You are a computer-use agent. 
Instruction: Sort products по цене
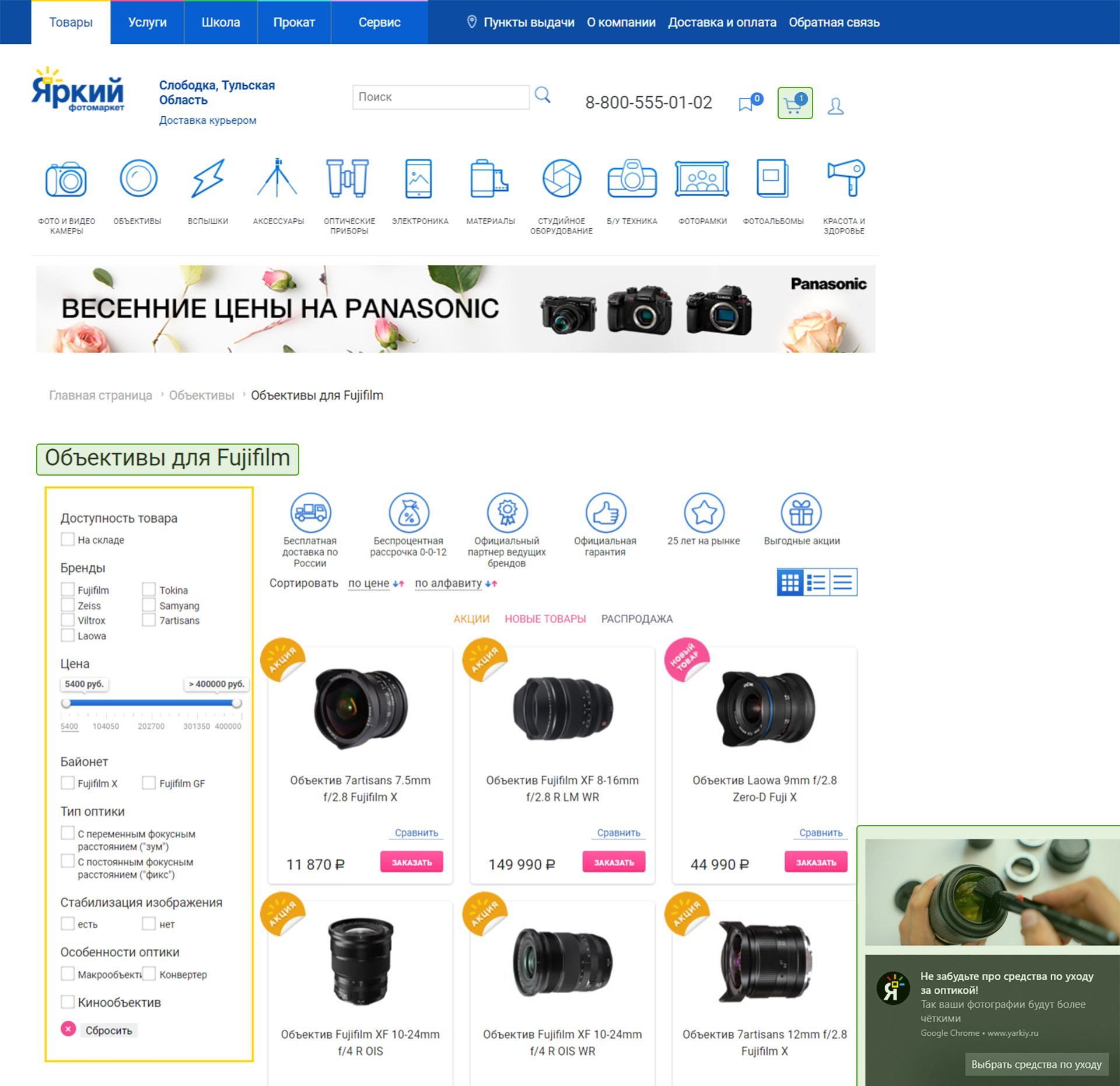click(x=368, y=583)
